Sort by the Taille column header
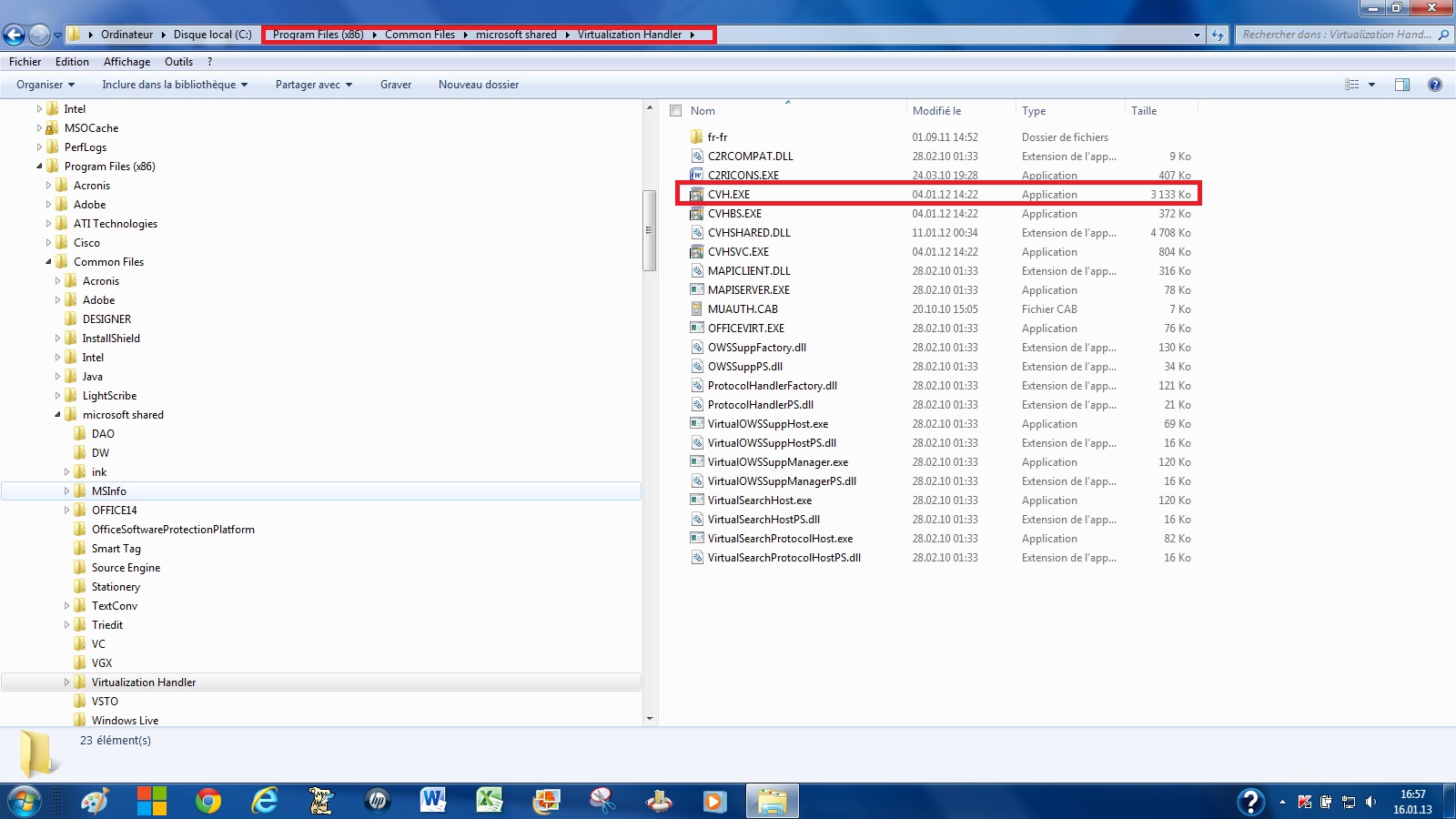This screenshot has width=1456, height=819. coord(1144,111)
